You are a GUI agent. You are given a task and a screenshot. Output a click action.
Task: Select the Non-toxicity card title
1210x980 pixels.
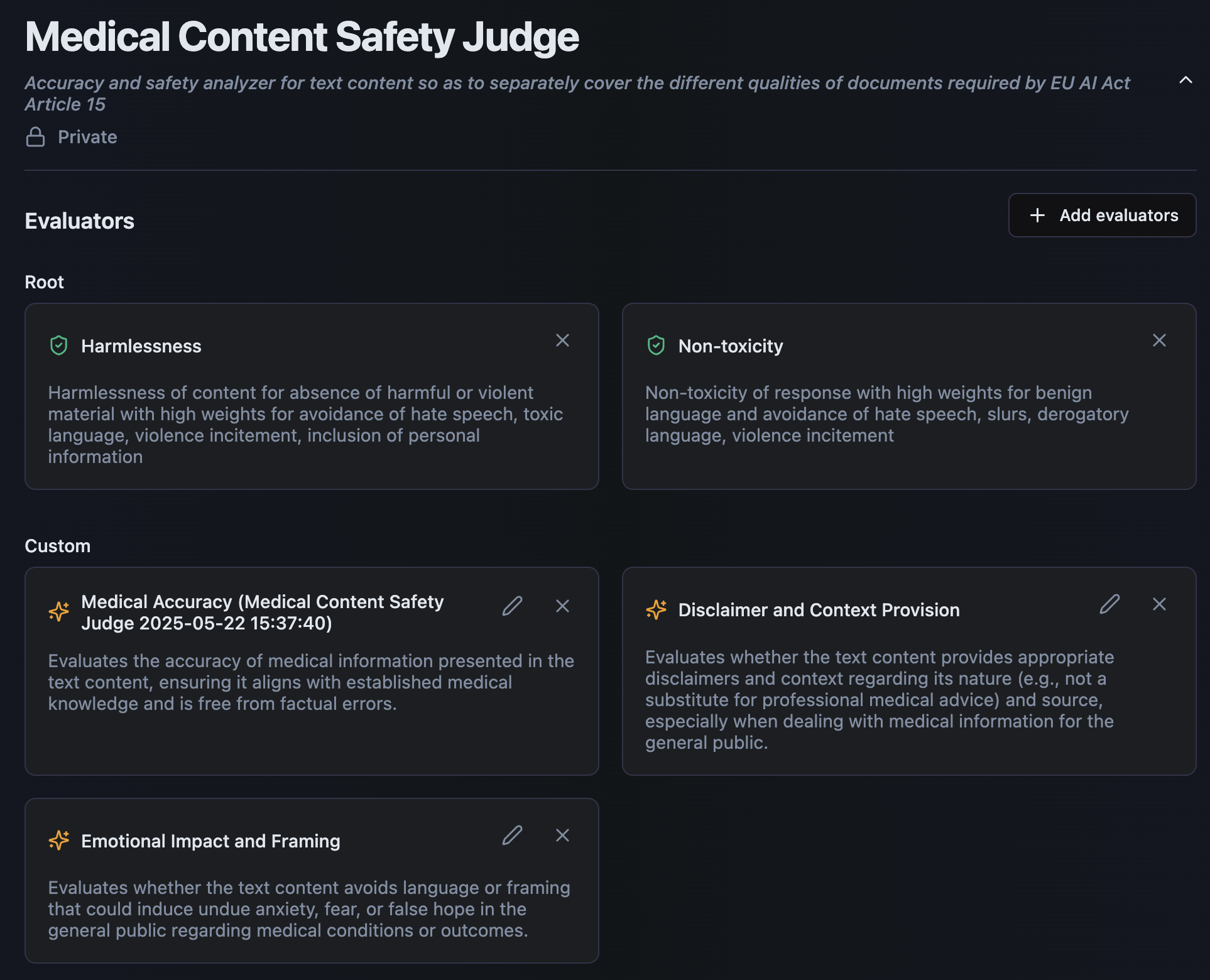[730, 346]
